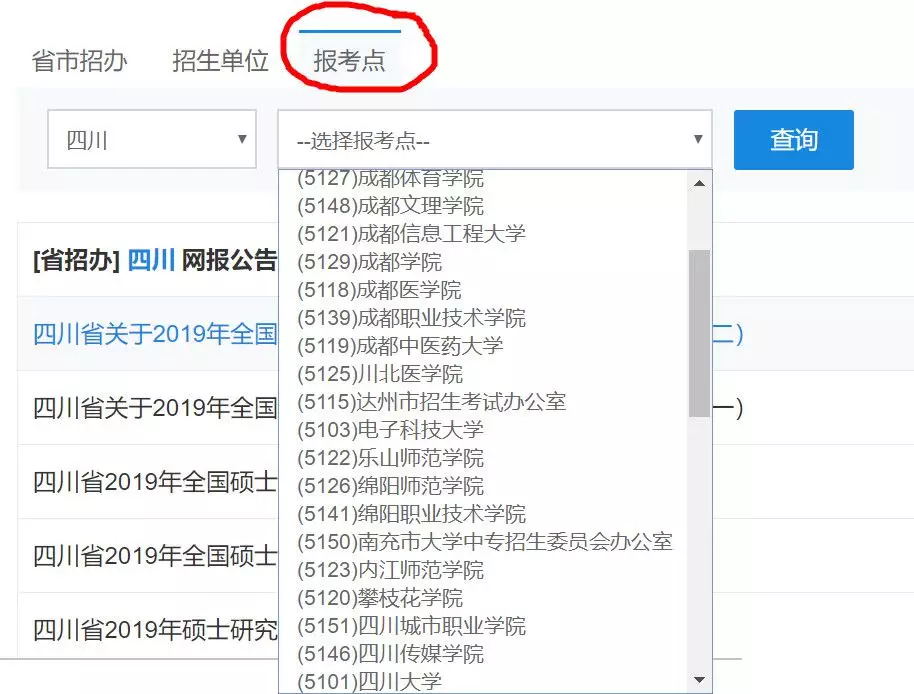The image size is (914, 694).
Task: Click scroll-down arrow of dropdown list
Action: 699,680
